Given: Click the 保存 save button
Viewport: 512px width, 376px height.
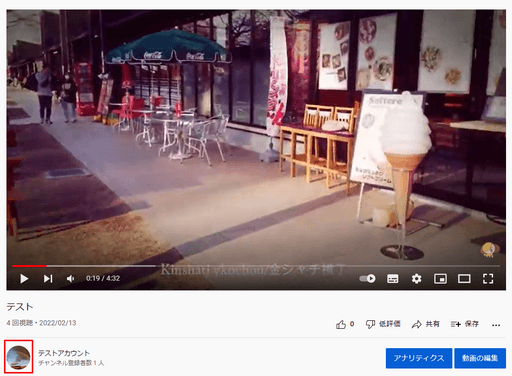Looking at the screenshot, I should (x=465, y=324).
